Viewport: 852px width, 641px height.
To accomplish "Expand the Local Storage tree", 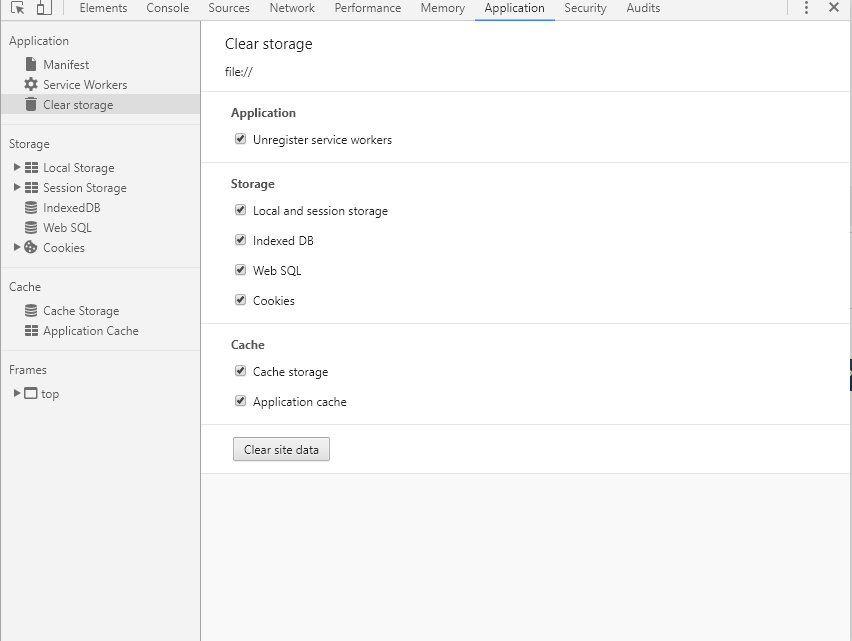I will [17, 167].
